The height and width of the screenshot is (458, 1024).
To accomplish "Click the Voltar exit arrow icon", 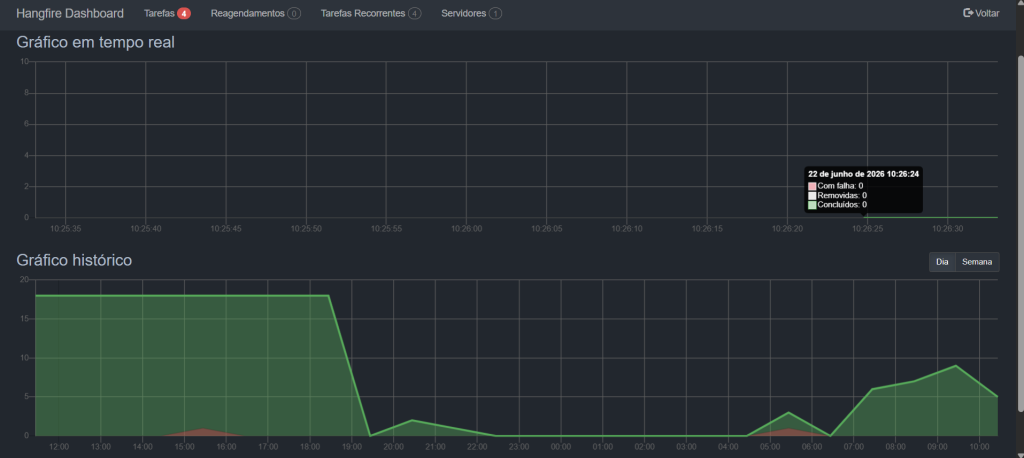I will coord(968,13).
